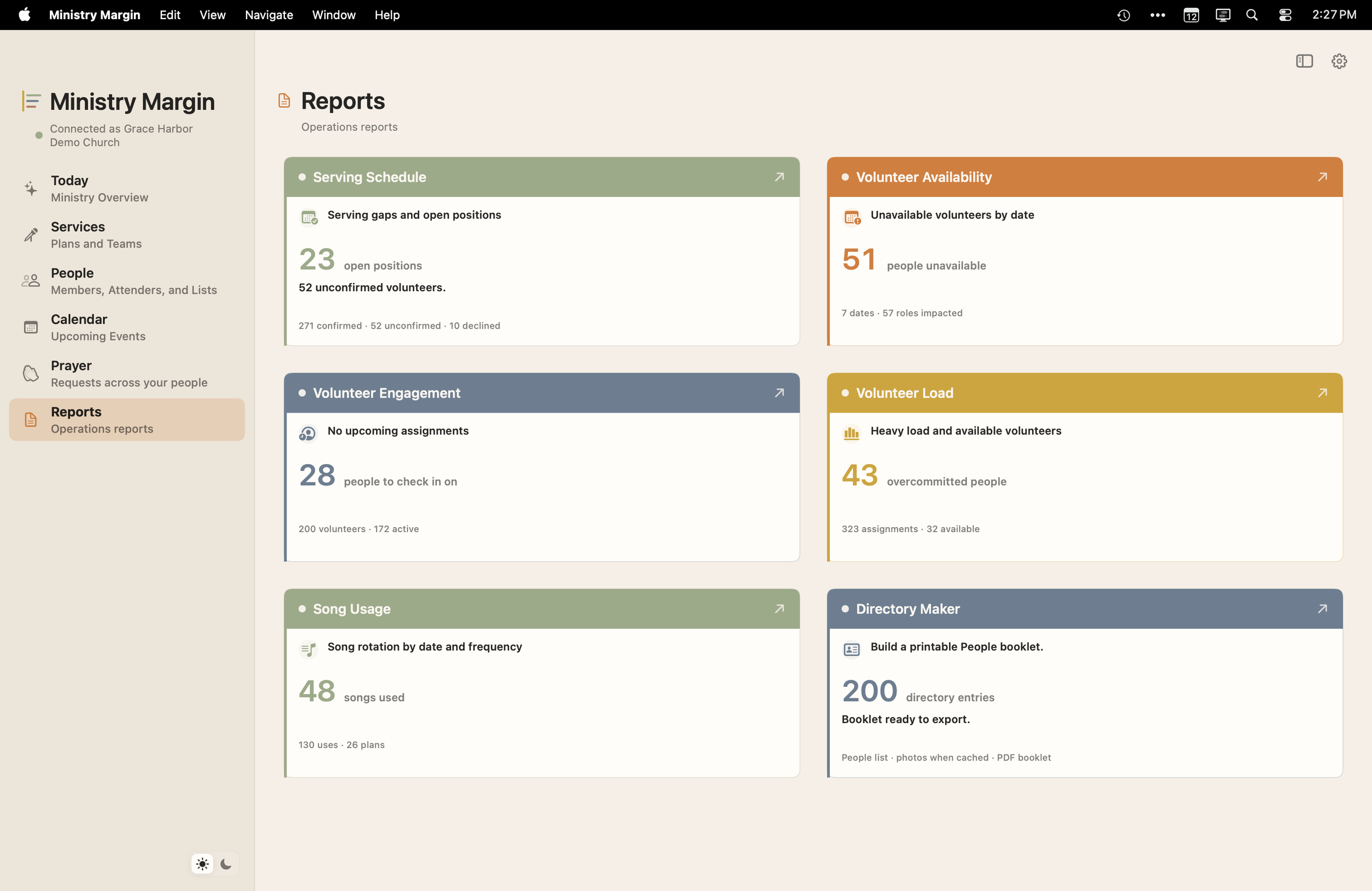
Task: Click "43 overcommitted people" count
Action: [x=924, y=476]
